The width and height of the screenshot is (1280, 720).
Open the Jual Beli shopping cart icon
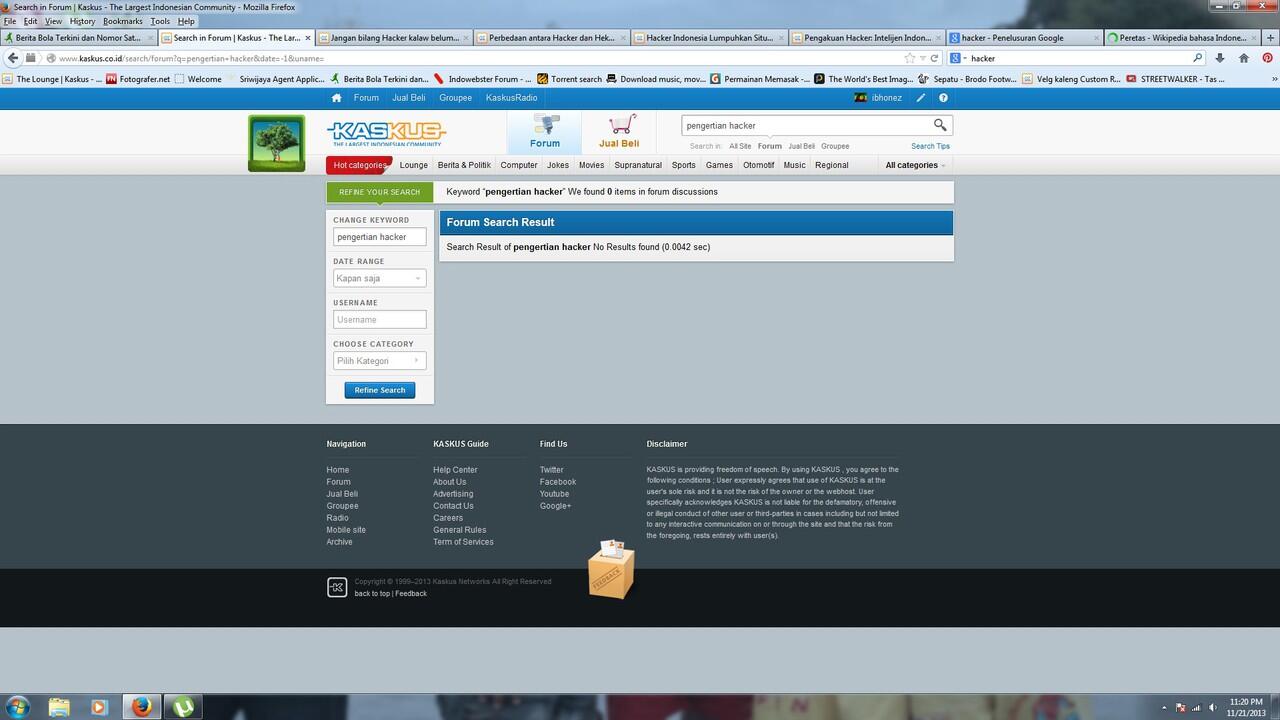pyautogui.click(x=619, y=131)
